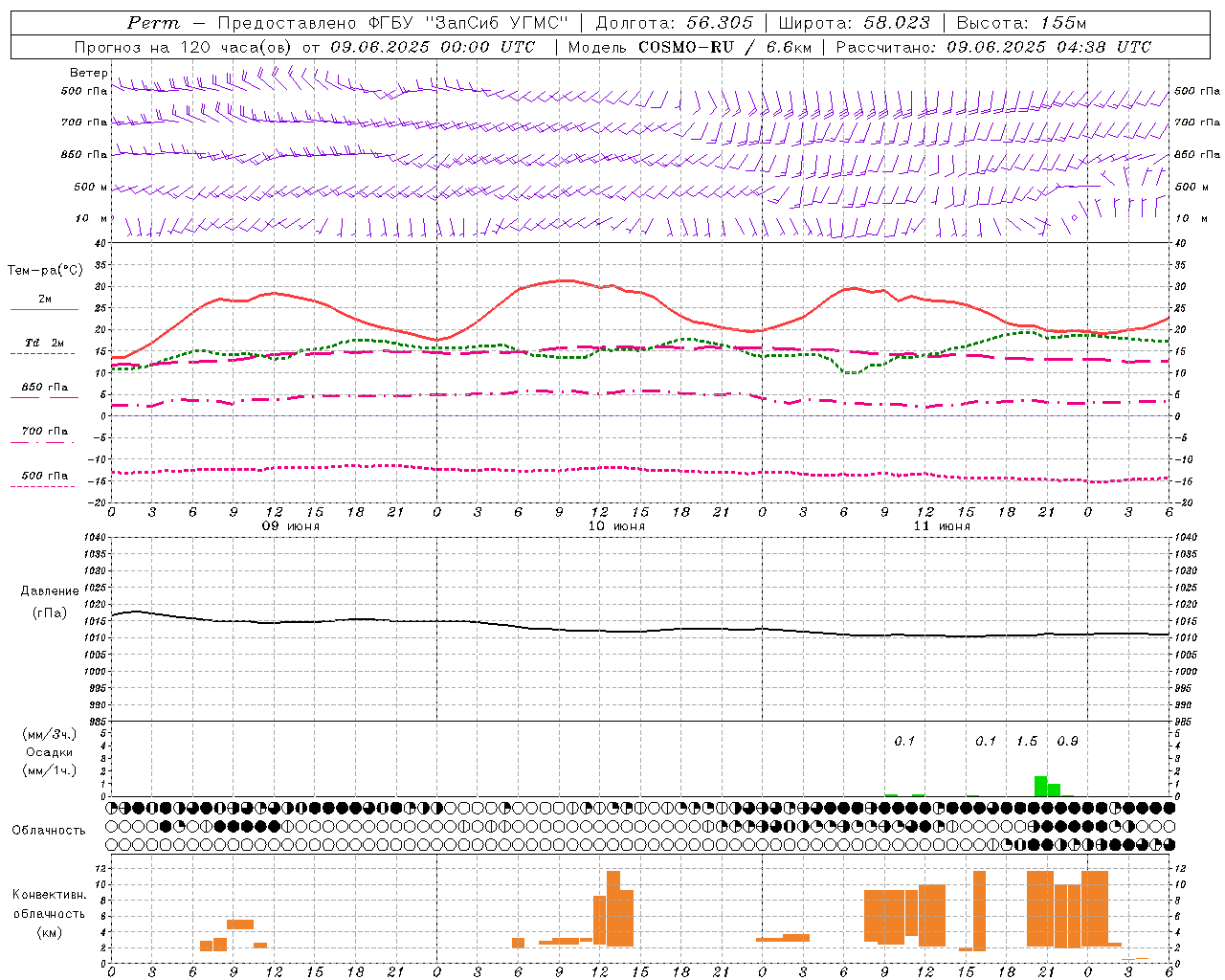Viewport: 1225px width, 980px height.
Task: Select the text Предоставлено ФГБУ "ЗапСиб УГМС"
Action: 393,23
